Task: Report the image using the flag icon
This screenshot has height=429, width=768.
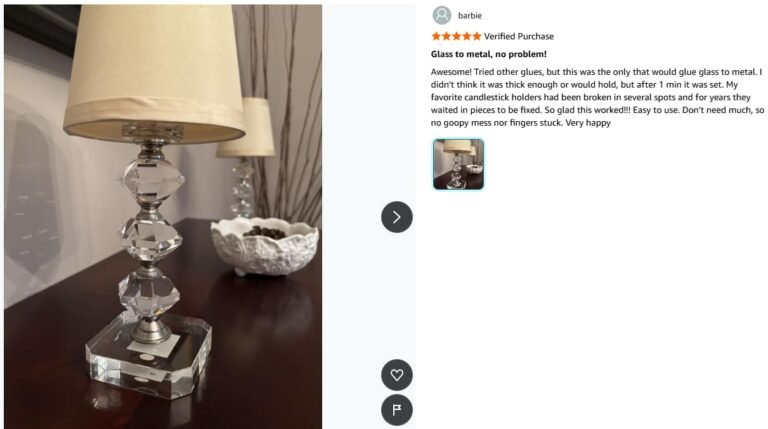Action: coord(397,410)
